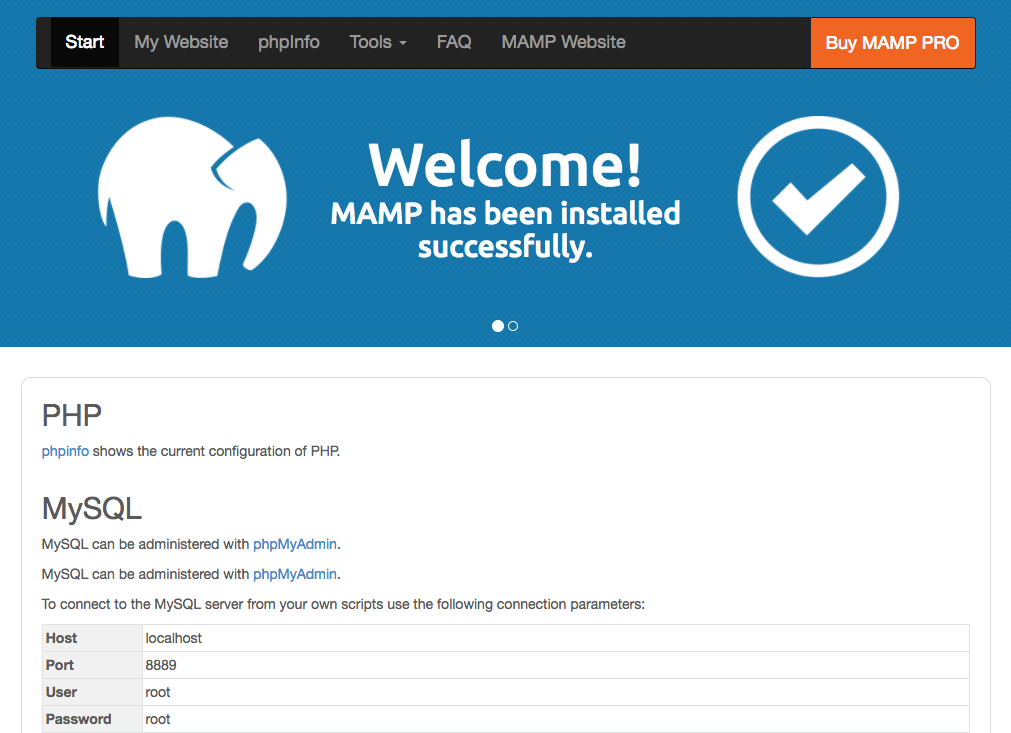Viewport: 1011px width, 733px height.
Task: Go to My Website in navbar
Action: click(181, 43)
